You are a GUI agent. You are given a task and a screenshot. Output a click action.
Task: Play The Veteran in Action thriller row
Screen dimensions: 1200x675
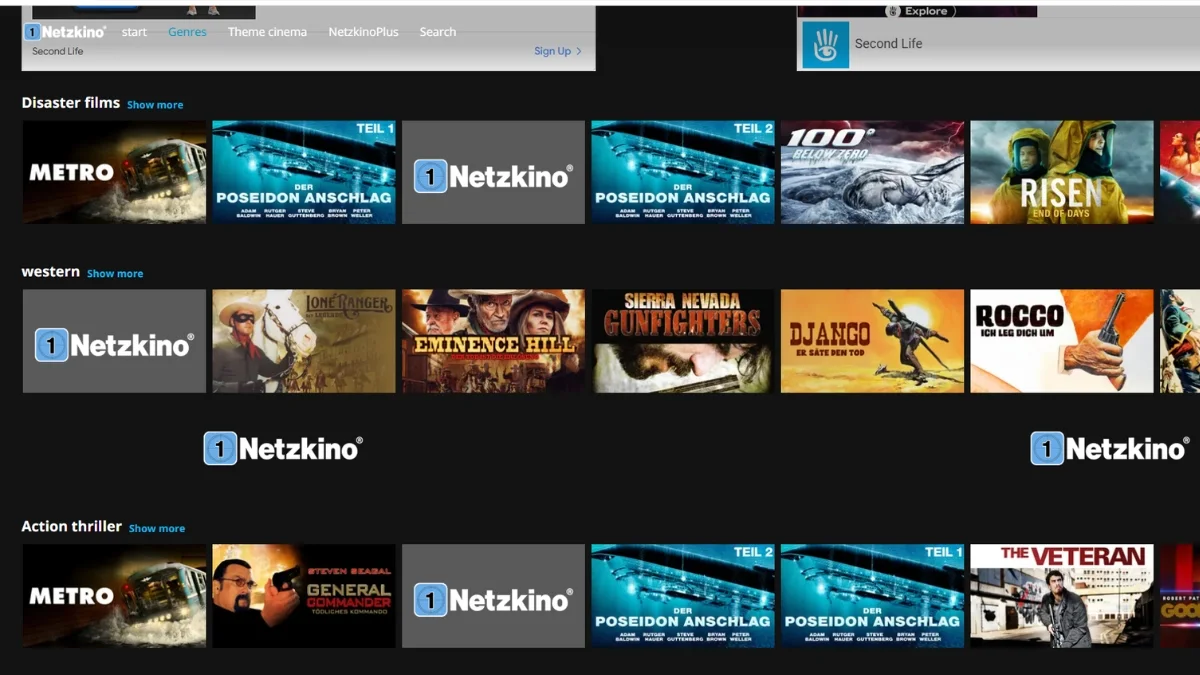point(1061,596)
